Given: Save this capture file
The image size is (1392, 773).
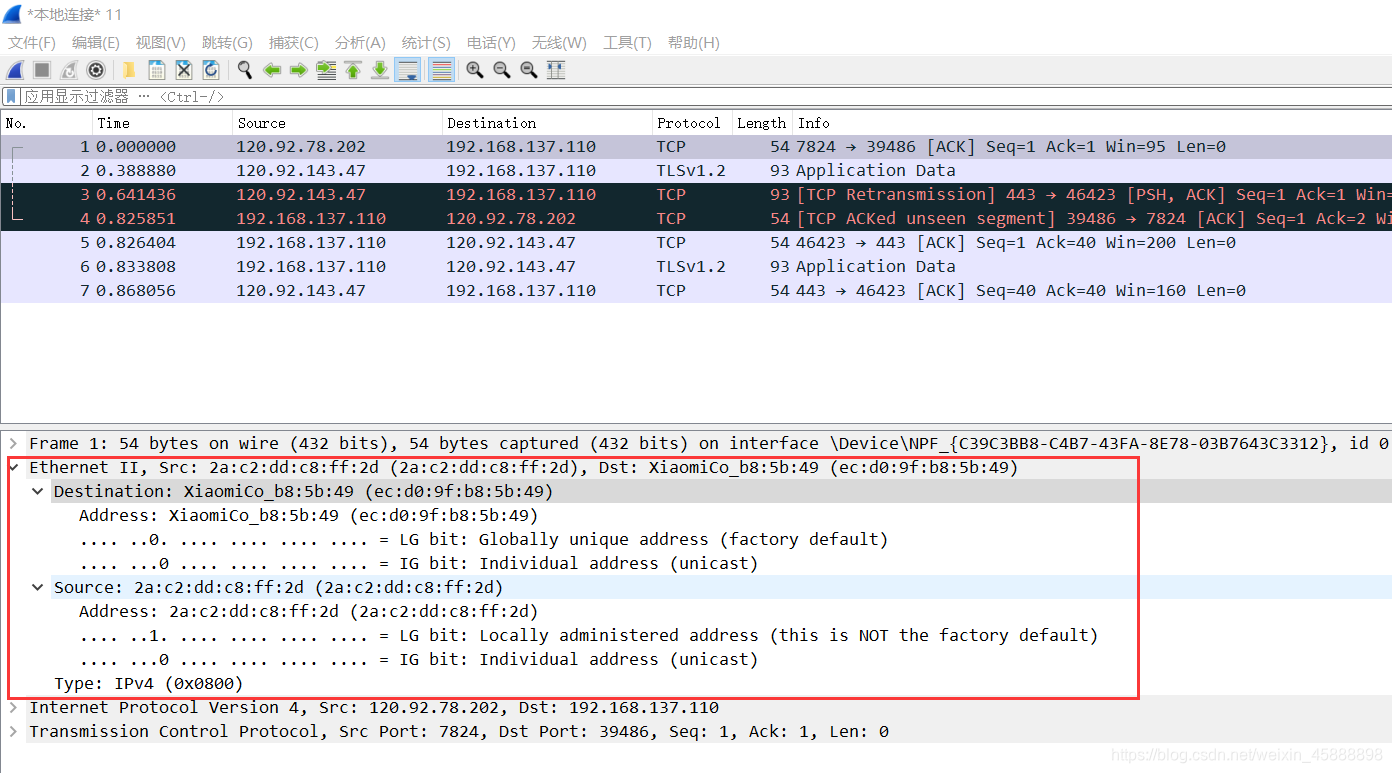Looking at the screenshot, I should 157,70.
